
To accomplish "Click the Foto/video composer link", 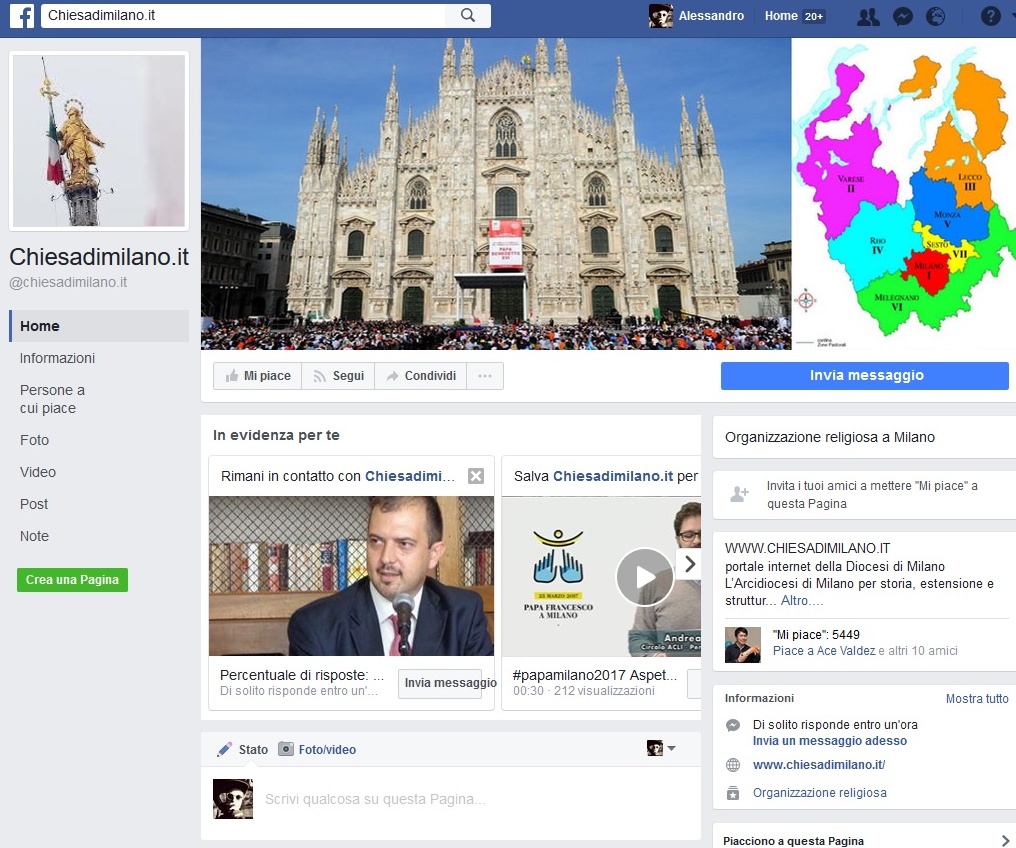I will 327,750.
